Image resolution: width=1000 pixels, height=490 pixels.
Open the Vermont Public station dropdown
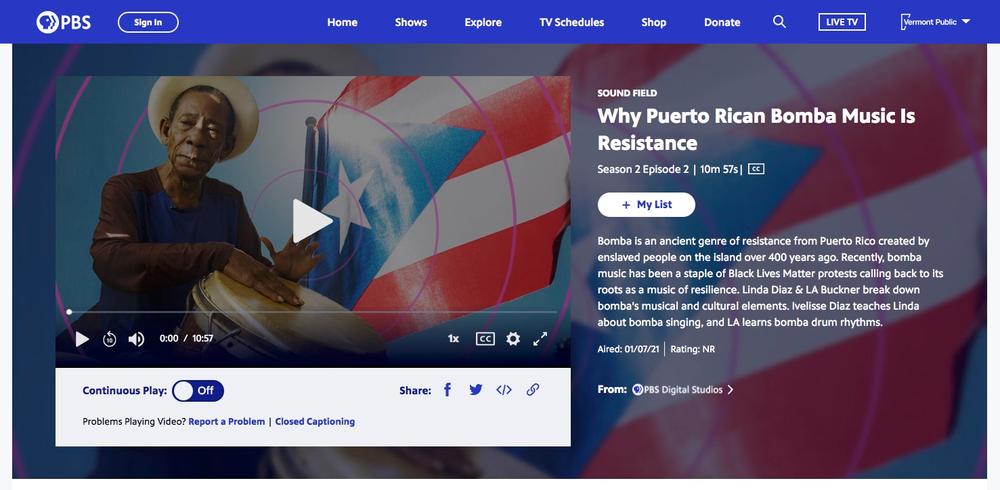(x=936, y=22)
